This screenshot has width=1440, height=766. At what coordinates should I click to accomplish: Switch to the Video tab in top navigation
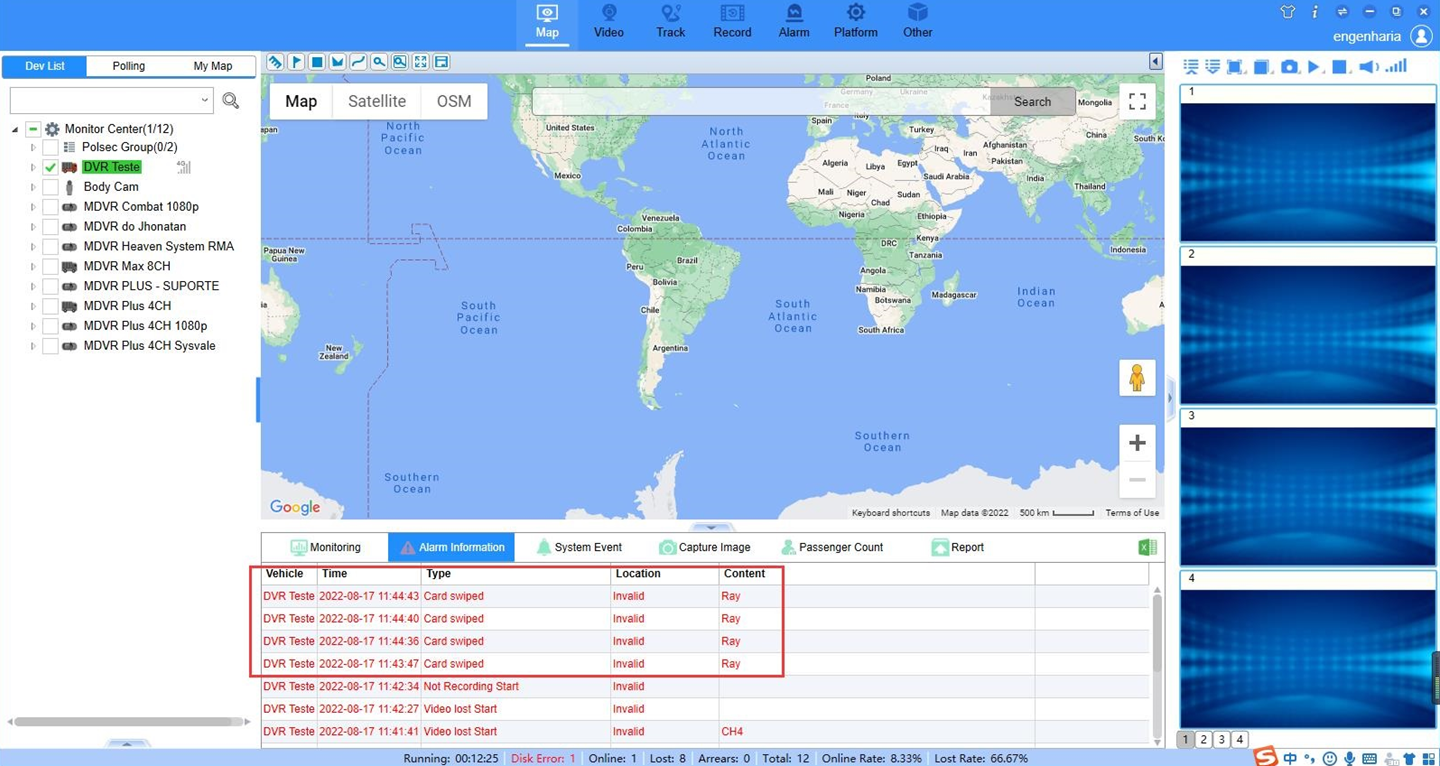coord(608,23)
